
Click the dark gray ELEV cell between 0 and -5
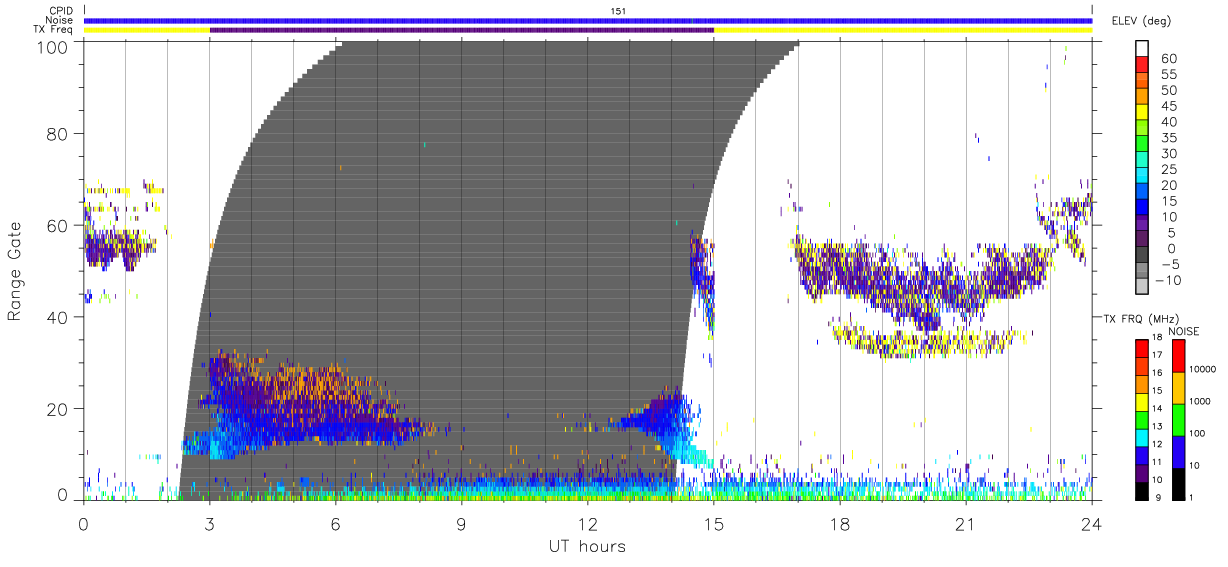click(x=1141, y=256)
